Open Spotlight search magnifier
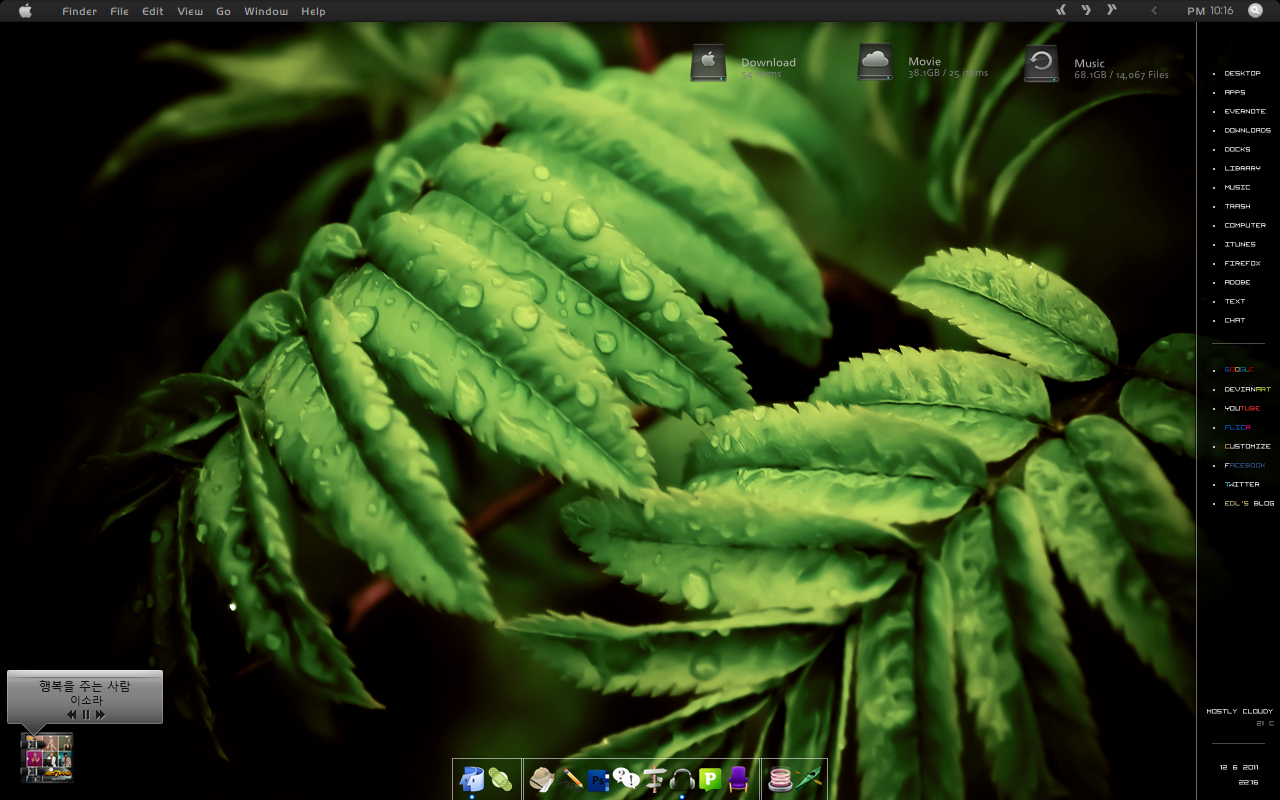The height and width of the screenshot is (800, 1280). point(1256,11)
